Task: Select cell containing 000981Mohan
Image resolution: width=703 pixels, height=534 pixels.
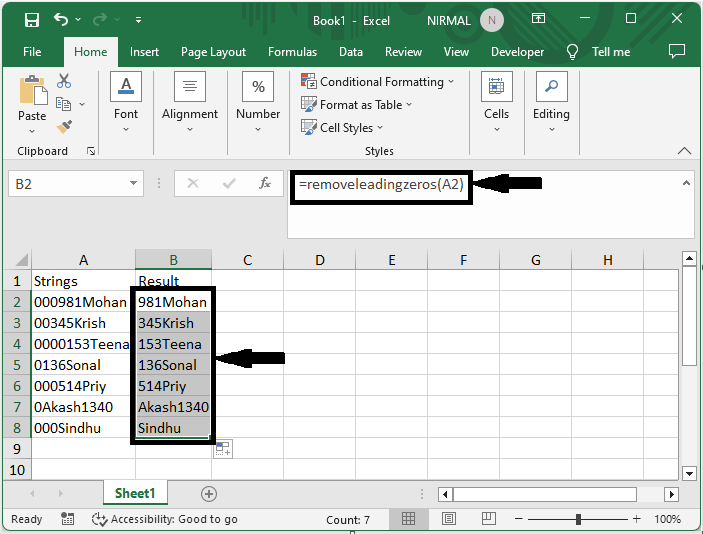Action: pyautogui.click(x=83, y=302)
